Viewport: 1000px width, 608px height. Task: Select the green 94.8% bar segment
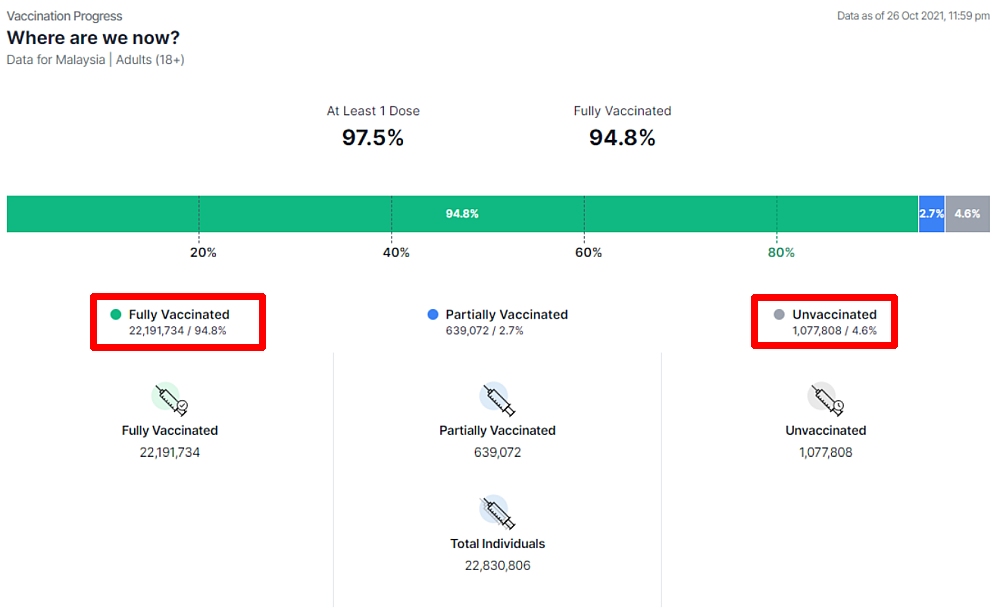point(462,214)
